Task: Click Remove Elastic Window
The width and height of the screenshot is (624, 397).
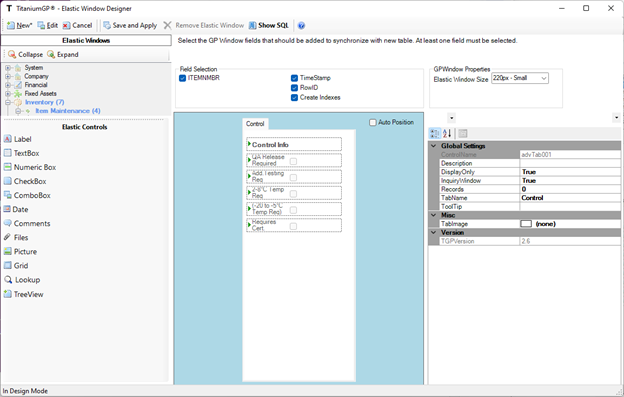Action: pos(204,25)
